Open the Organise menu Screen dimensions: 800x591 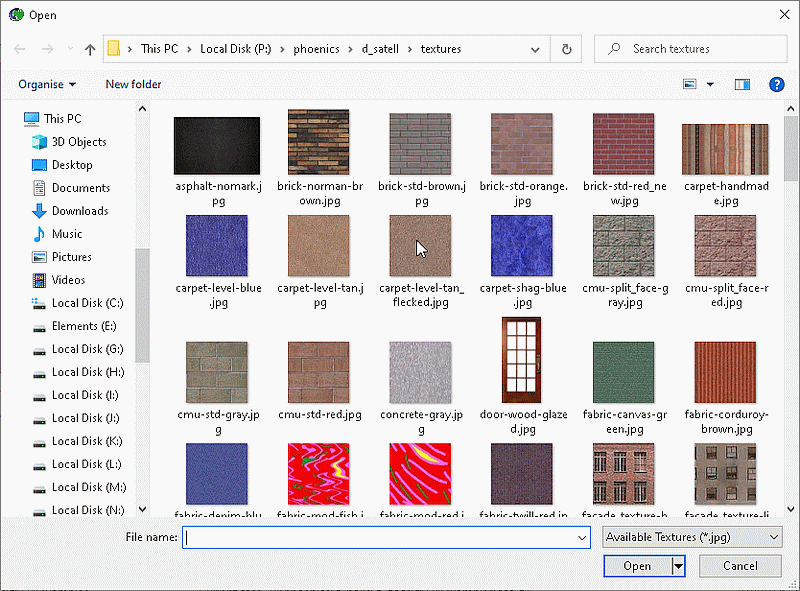tap(47, 84)
